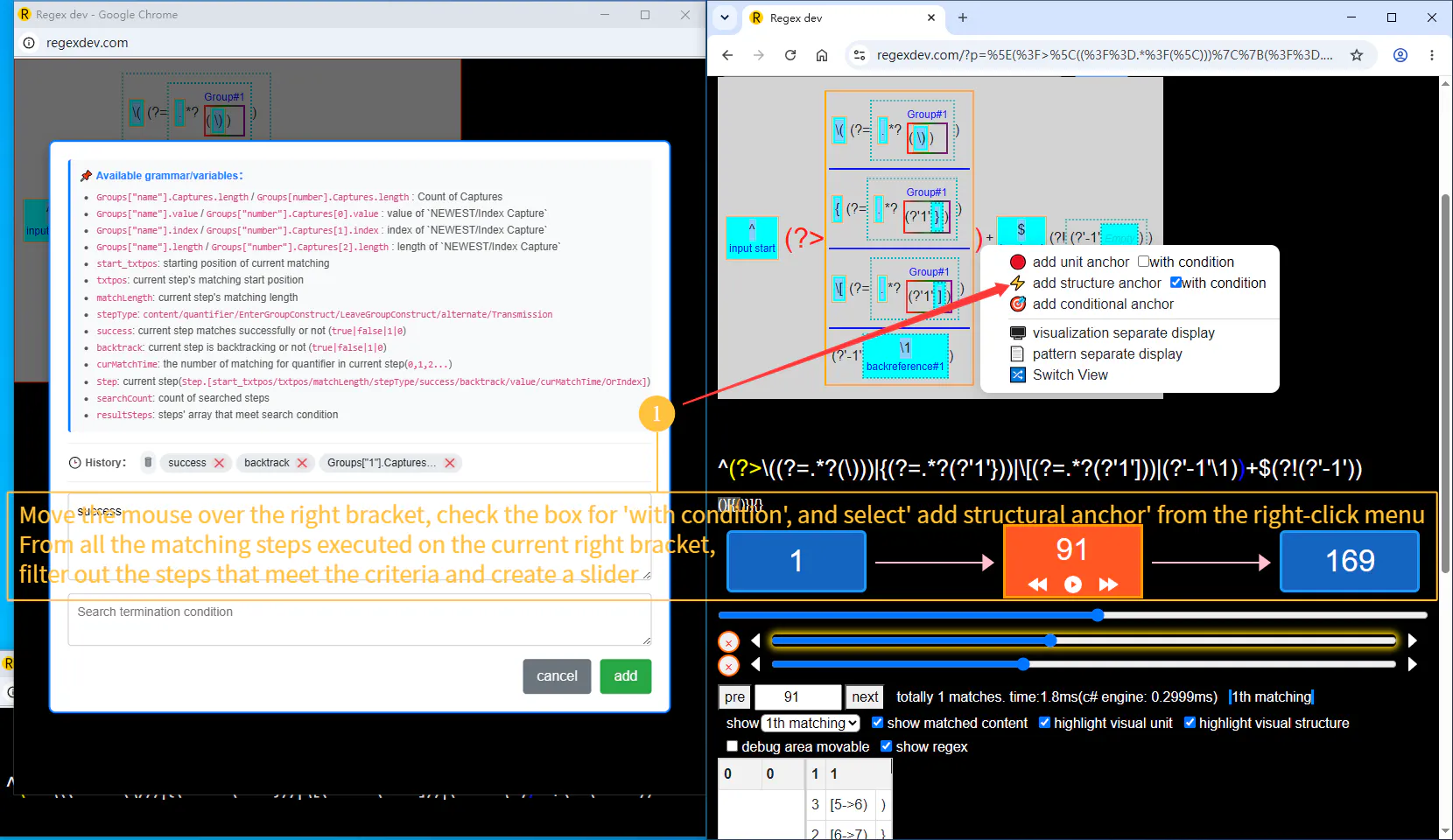Clear history with the trash icon
Image resolution: width=1453 pixels, height=840 pixels.
click(148, 462)
